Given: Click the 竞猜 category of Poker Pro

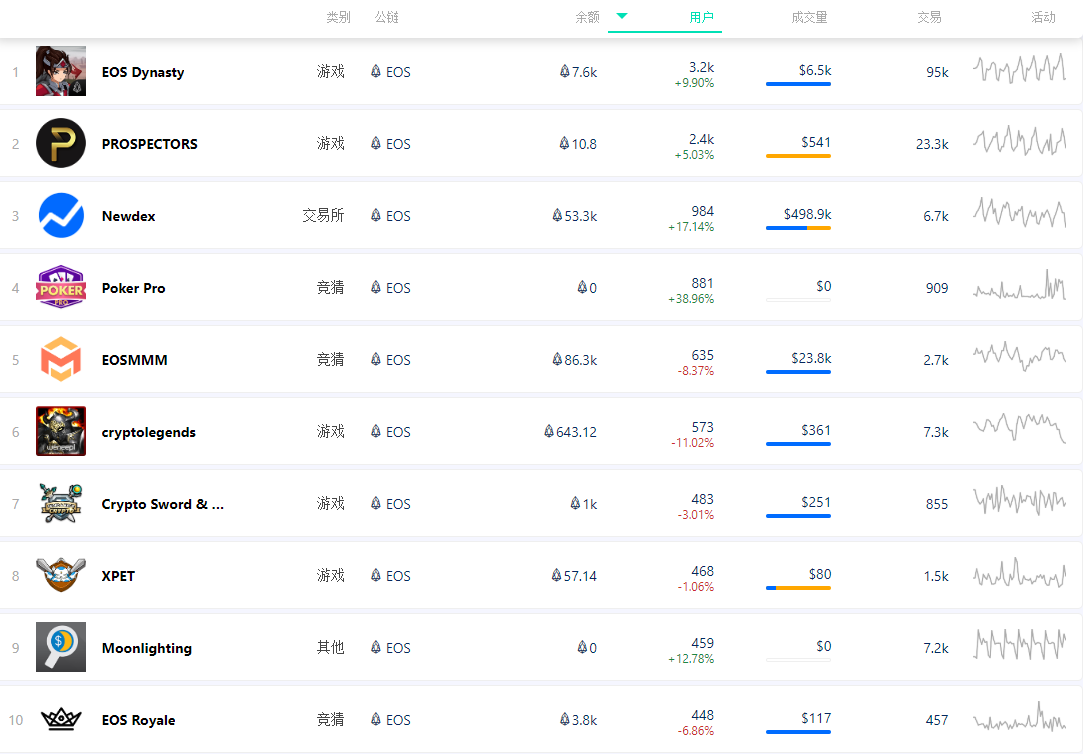Looking at the screenshot, I should pyautogui.click(x=330, y=287).
